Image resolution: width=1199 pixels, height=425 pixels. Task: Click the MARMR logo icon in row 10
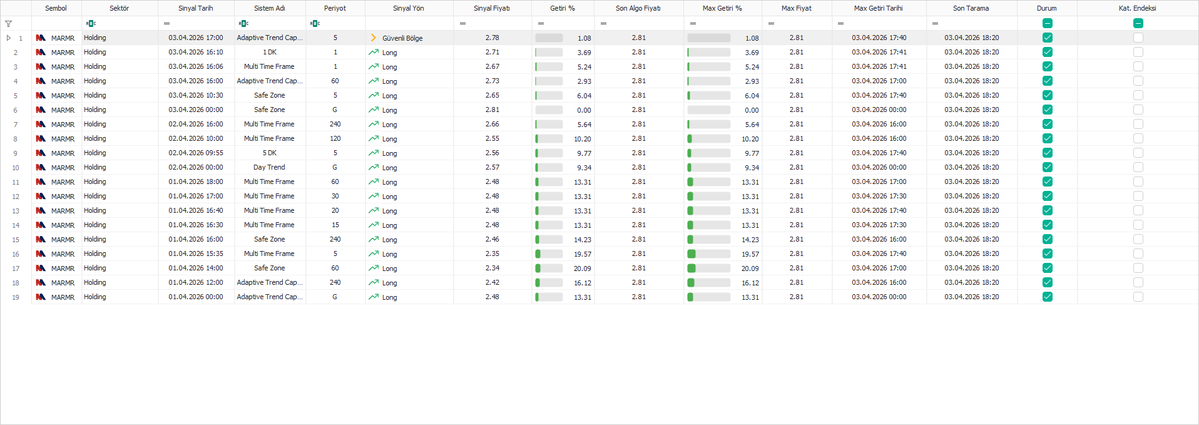(x=41, y=167)
